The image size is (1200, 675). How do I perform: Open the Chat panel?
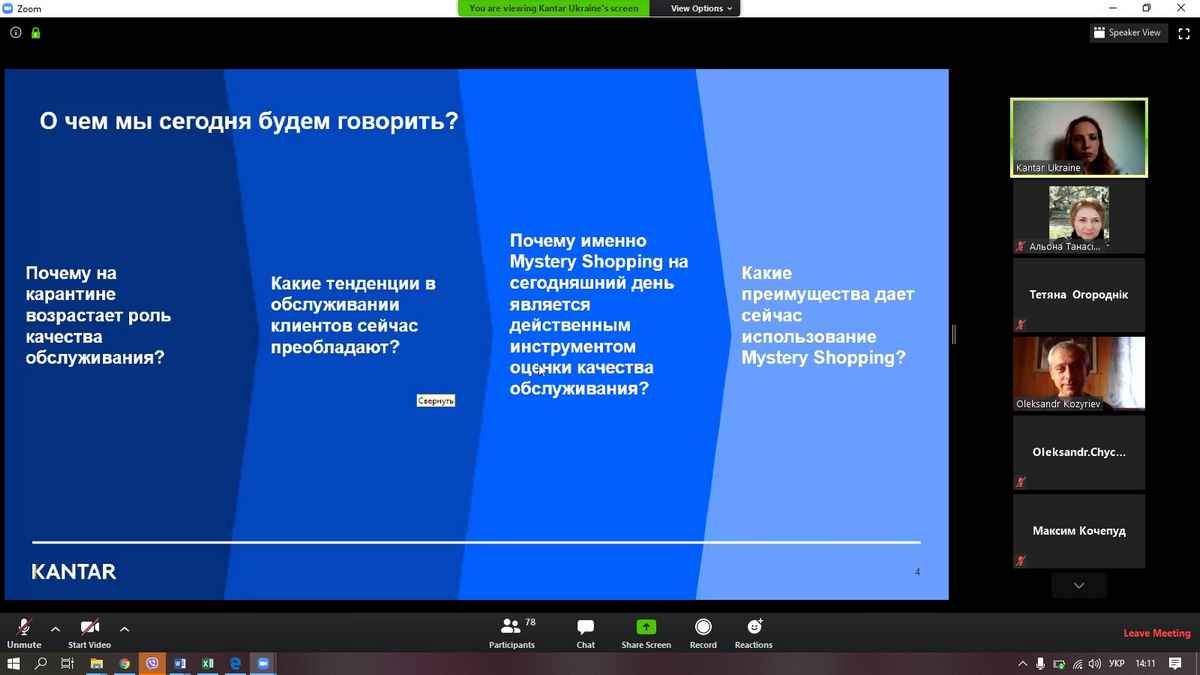(x=585, y=632)
